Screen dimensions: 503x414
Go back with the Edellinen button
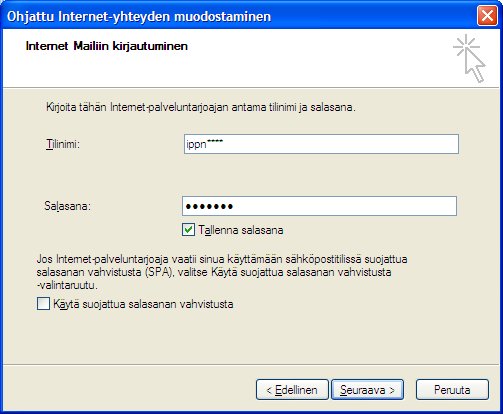coord(292,390)
